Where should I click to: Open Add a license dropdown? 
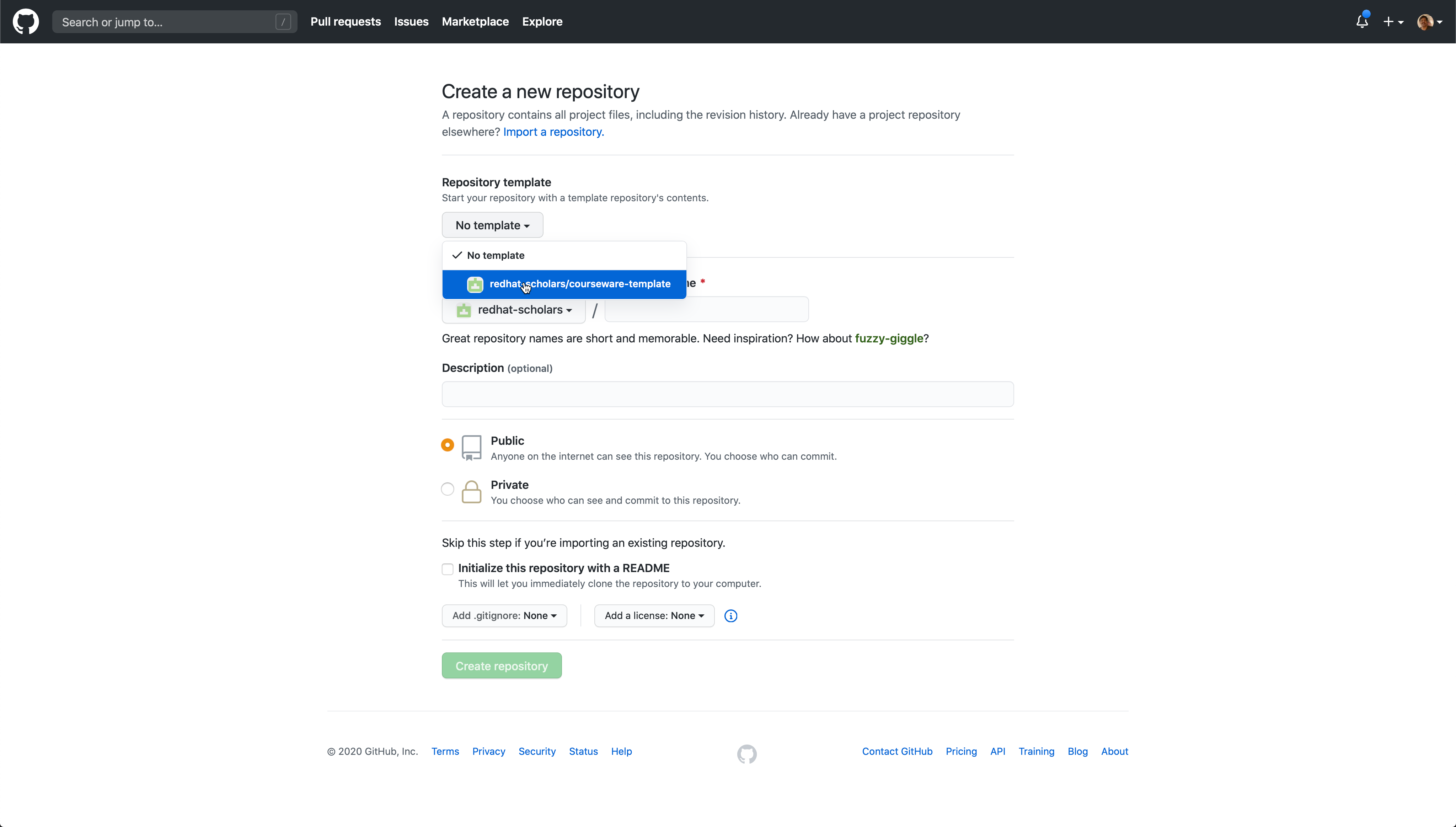click(x=654, y=616)
